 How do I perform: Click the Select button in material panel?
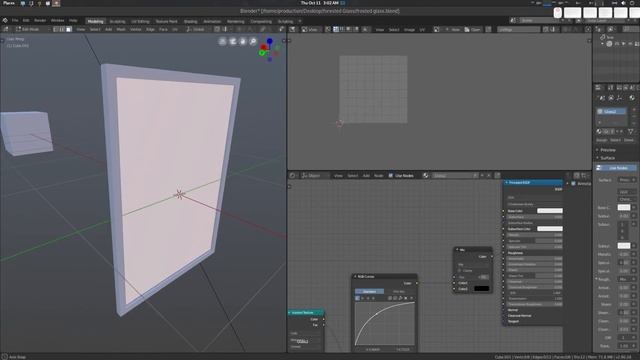tap(615, 140)
